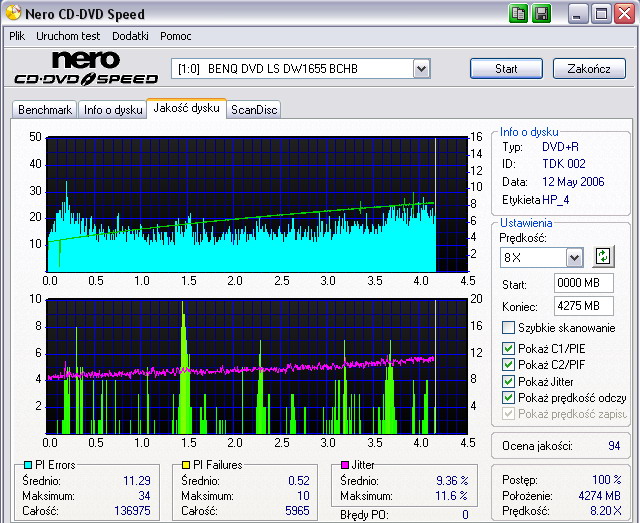Click the PI Errors graph area
The image size is (640, 523).
pos(257,204)
